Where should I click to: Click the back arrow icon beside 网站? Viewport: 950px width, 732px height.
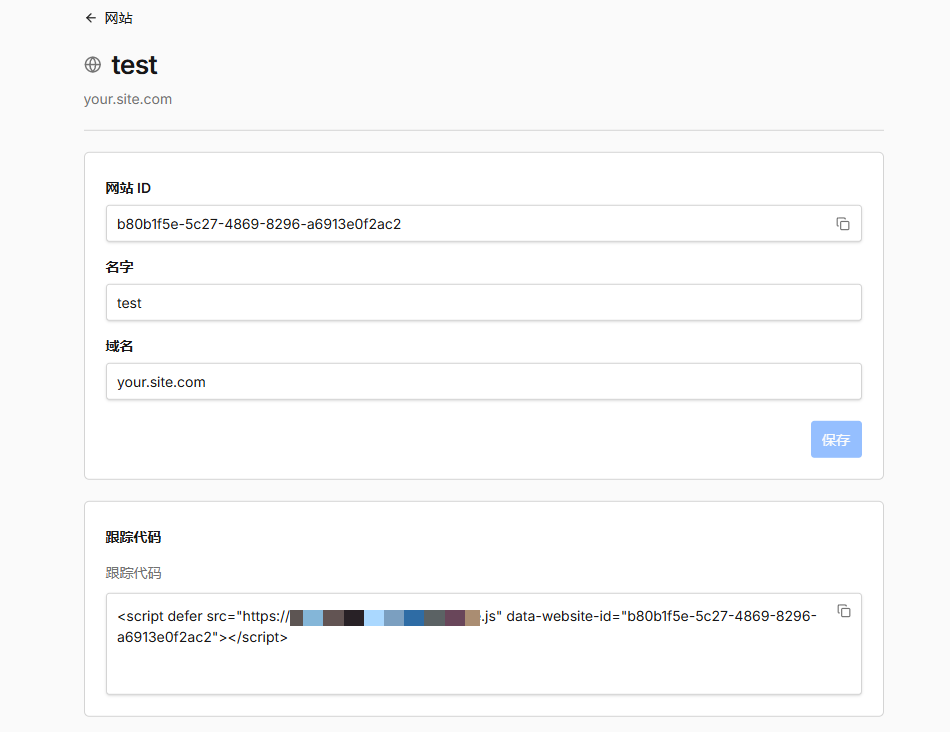point(91,18)
